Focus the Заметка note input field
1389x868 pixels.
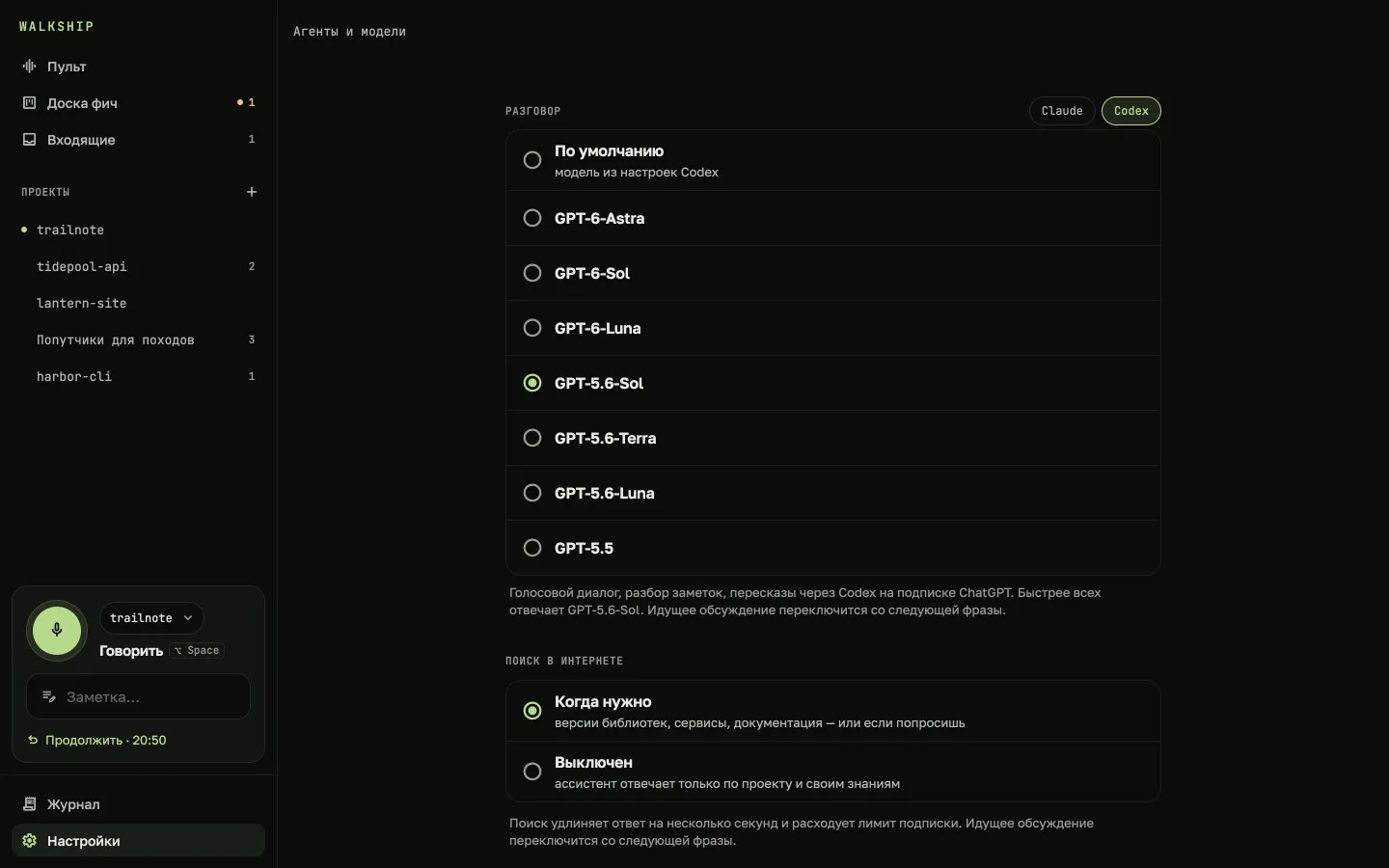tap(138, 696)
